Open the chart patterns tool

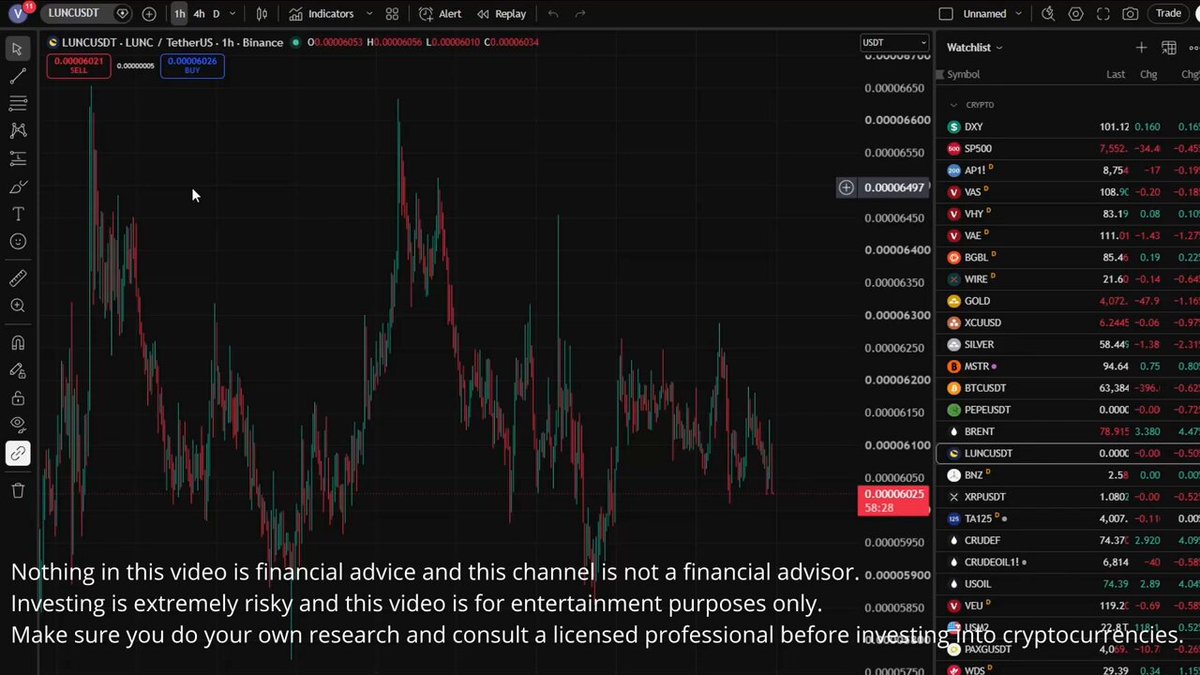pos(18,130)
